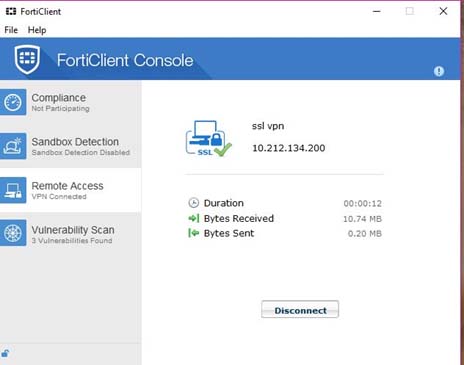This screenshot has width=464, height=365.
Task: Click the 'Bytes Received' label
Action: click(239, 218)
